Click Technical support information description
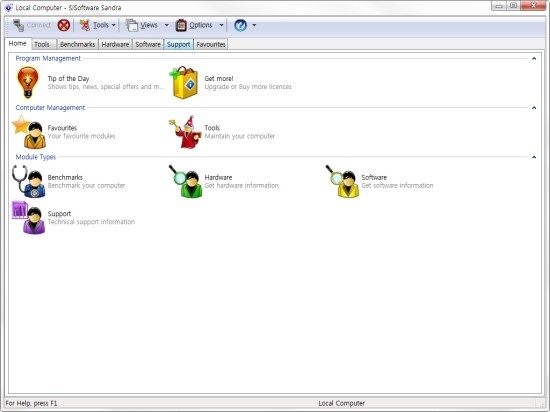The height and width of the screenshot is (412, 550). 91,222
